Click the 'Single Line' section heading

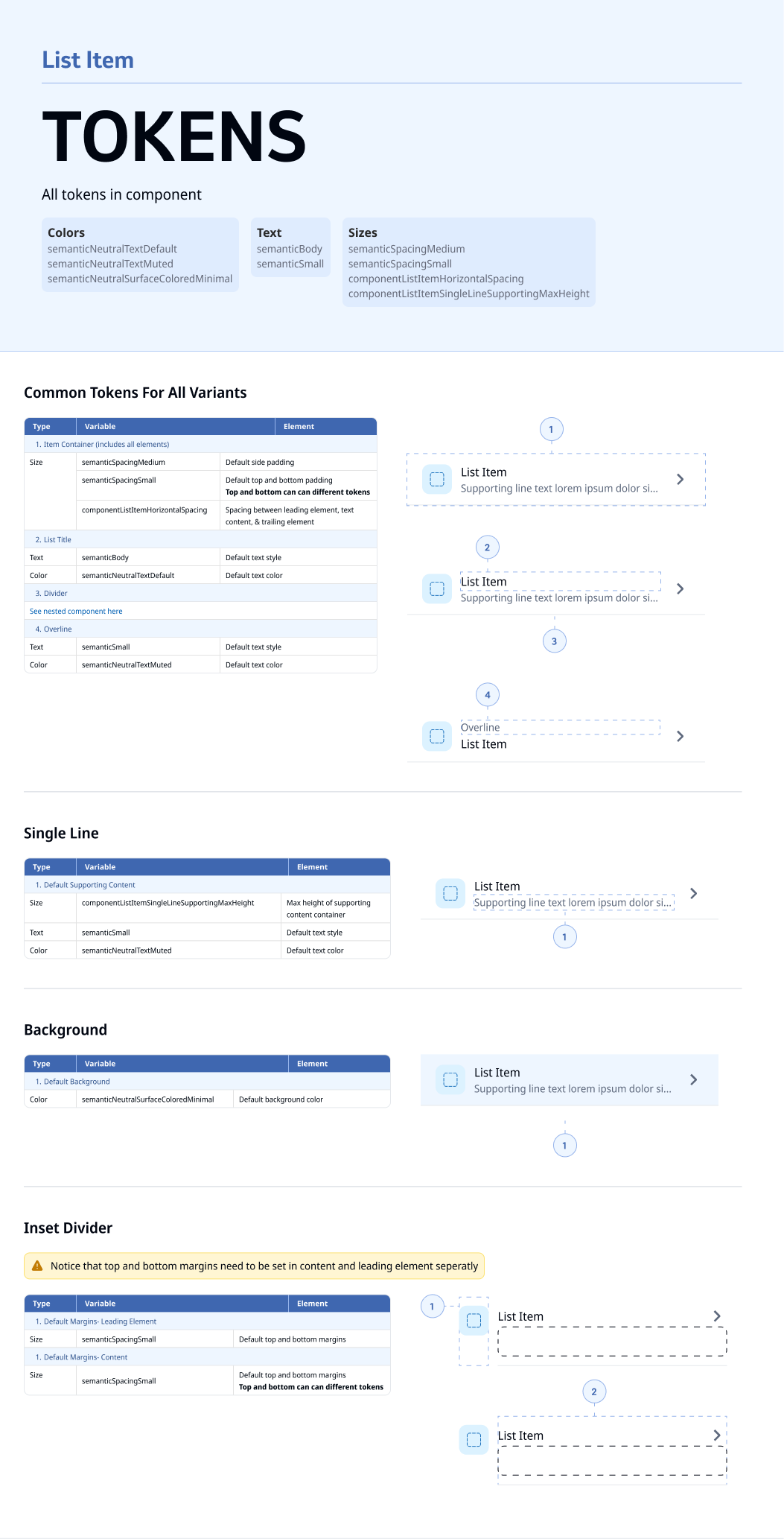[61, 833]
